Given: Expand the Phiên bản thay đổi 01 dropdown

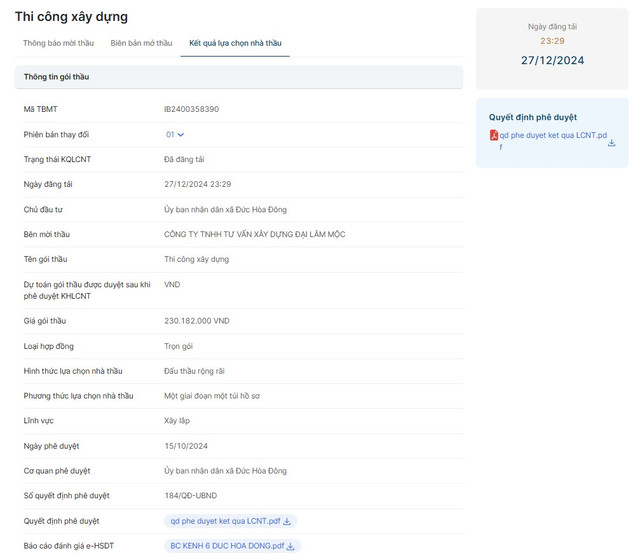Looking at the screenshot, I should click(x=175, y=134).
